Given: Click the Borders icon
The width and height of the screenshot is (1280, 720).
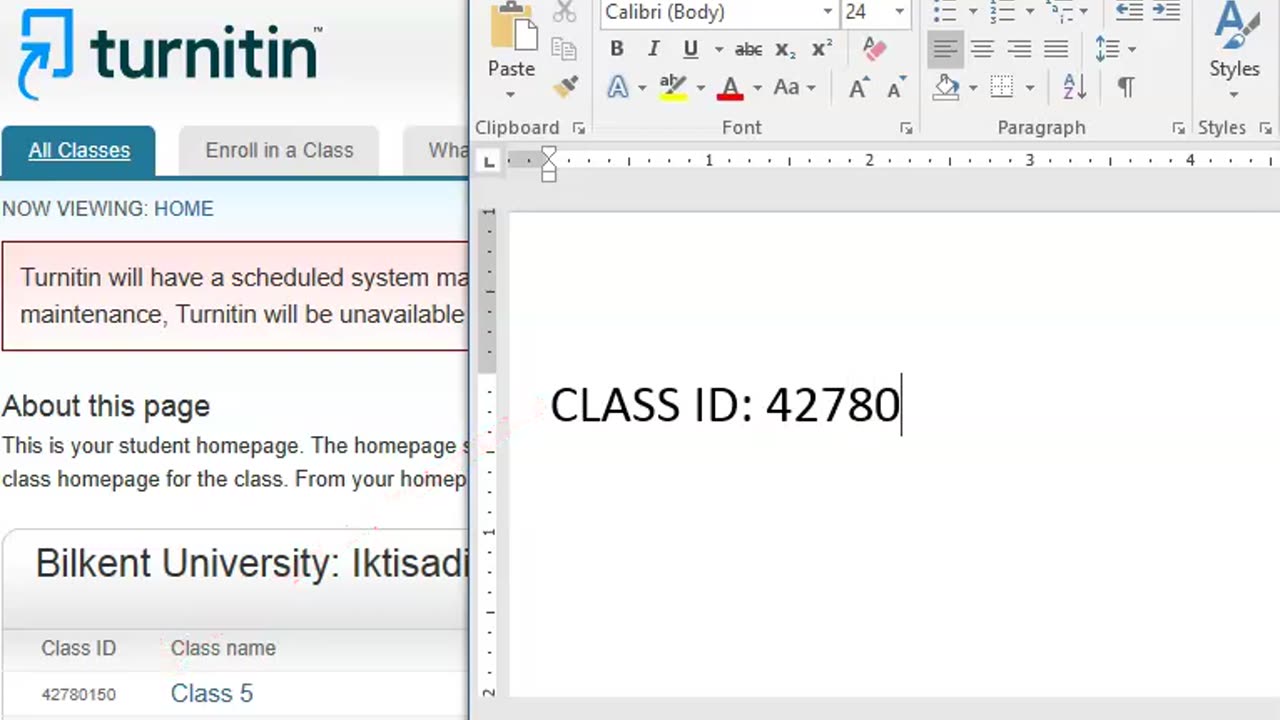Looking at the screenshot, I should coord(1002,88).
